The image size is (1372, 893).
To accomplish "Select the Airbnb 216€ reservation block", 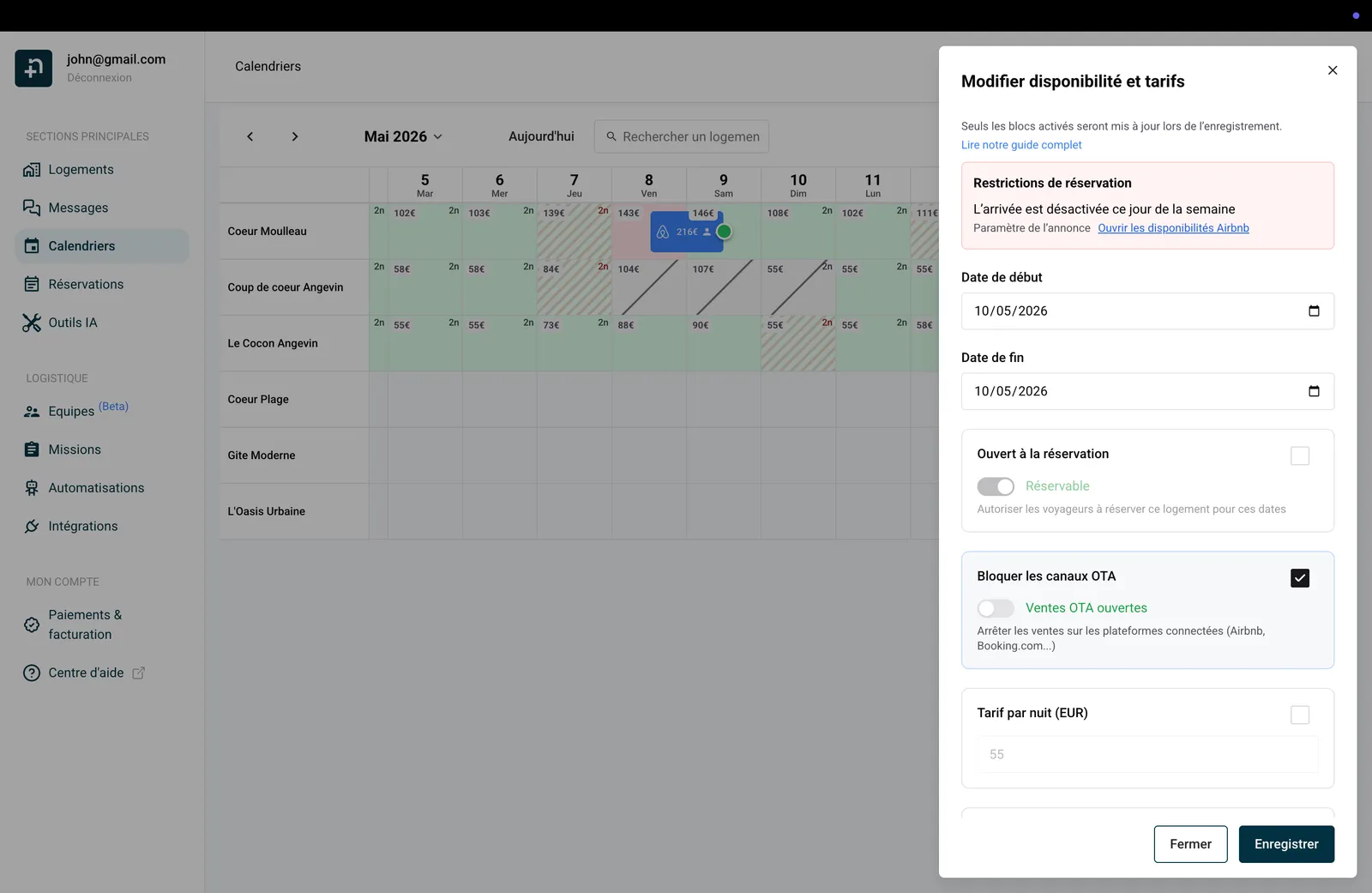I will [685, 232].
